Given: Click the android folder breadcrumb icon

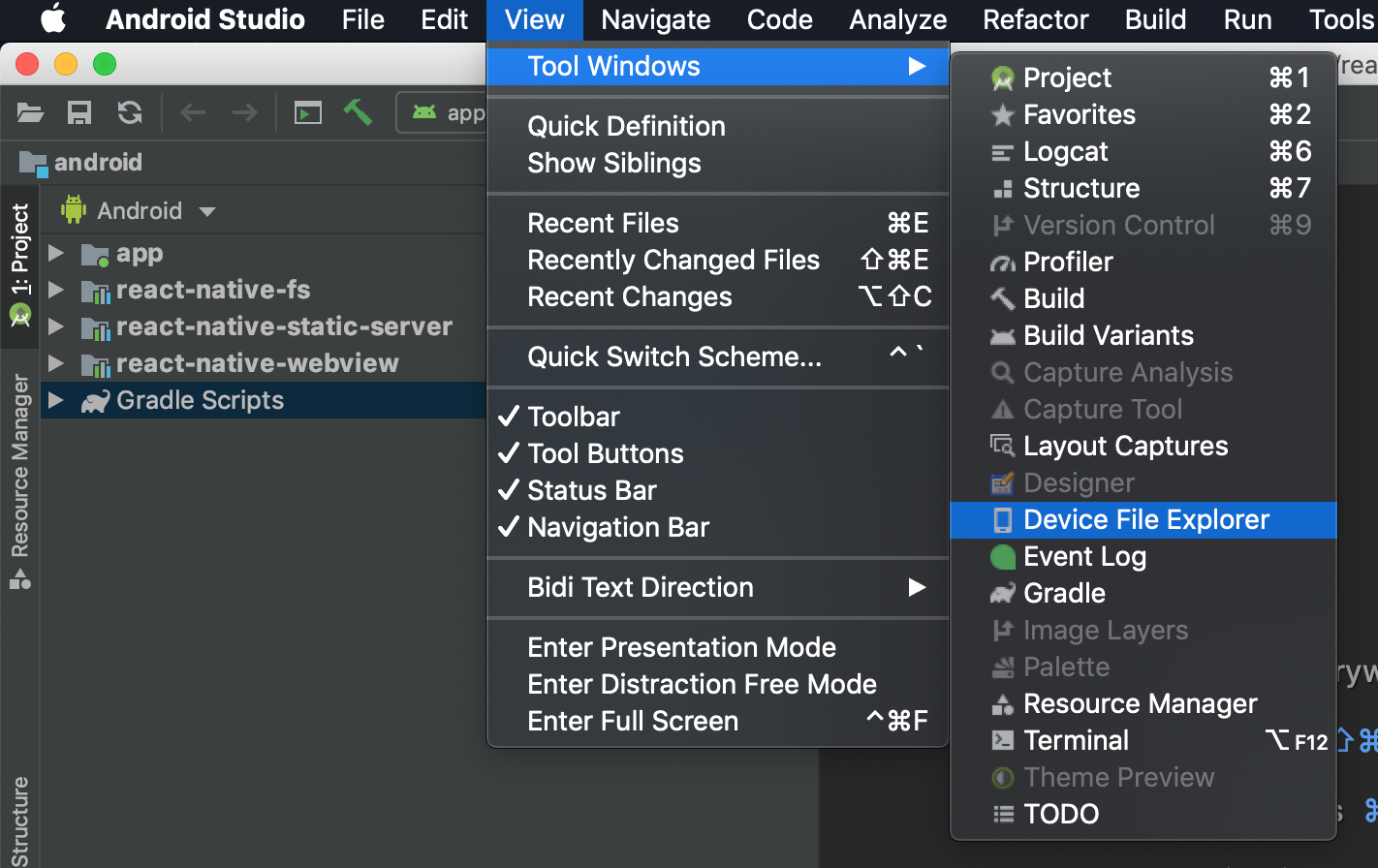Looking at the screenshot, I should (33, 164).
